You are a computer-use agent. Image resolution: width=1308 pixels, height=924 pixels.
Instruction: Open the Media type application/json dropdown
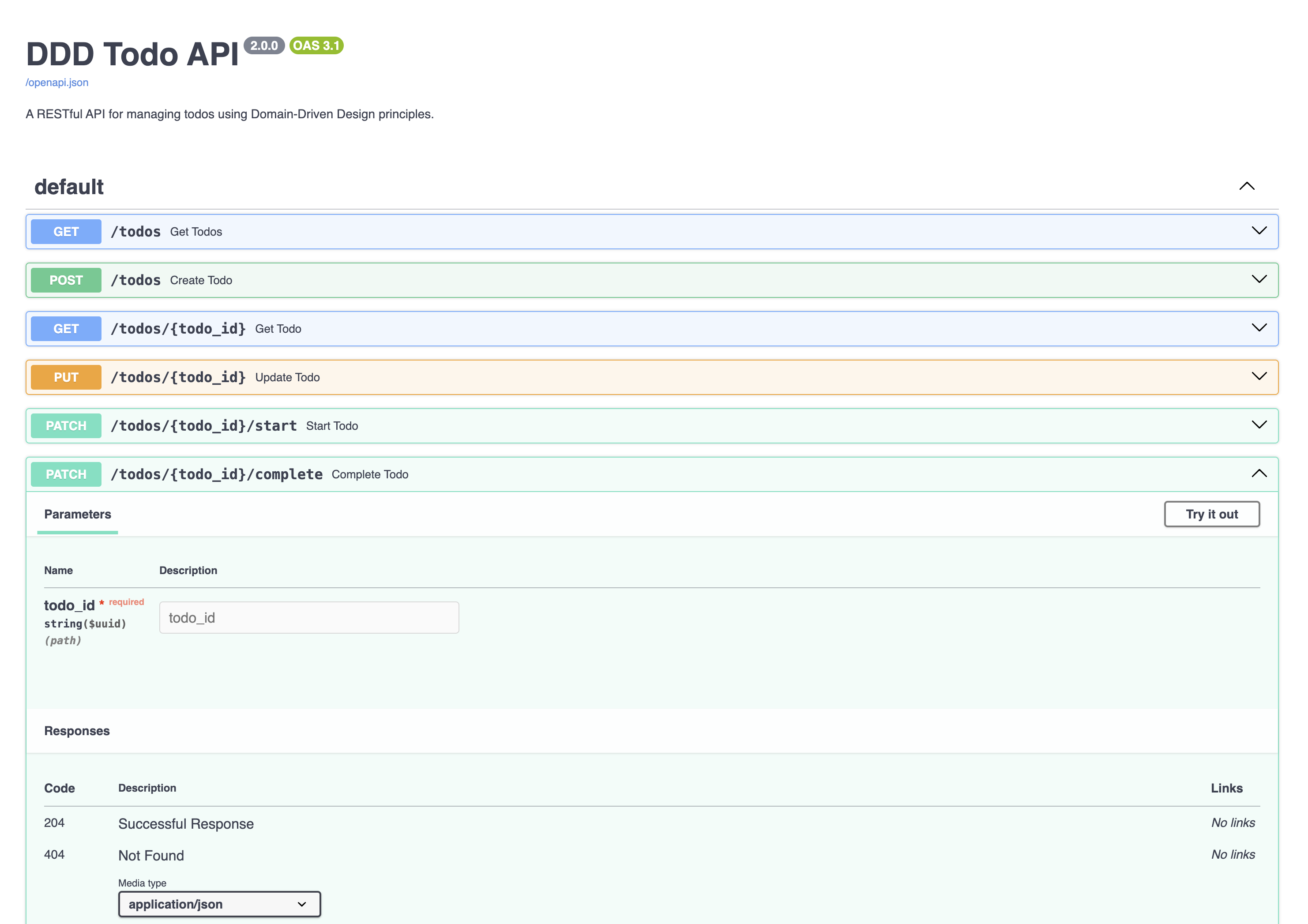[x=219, y=904]
